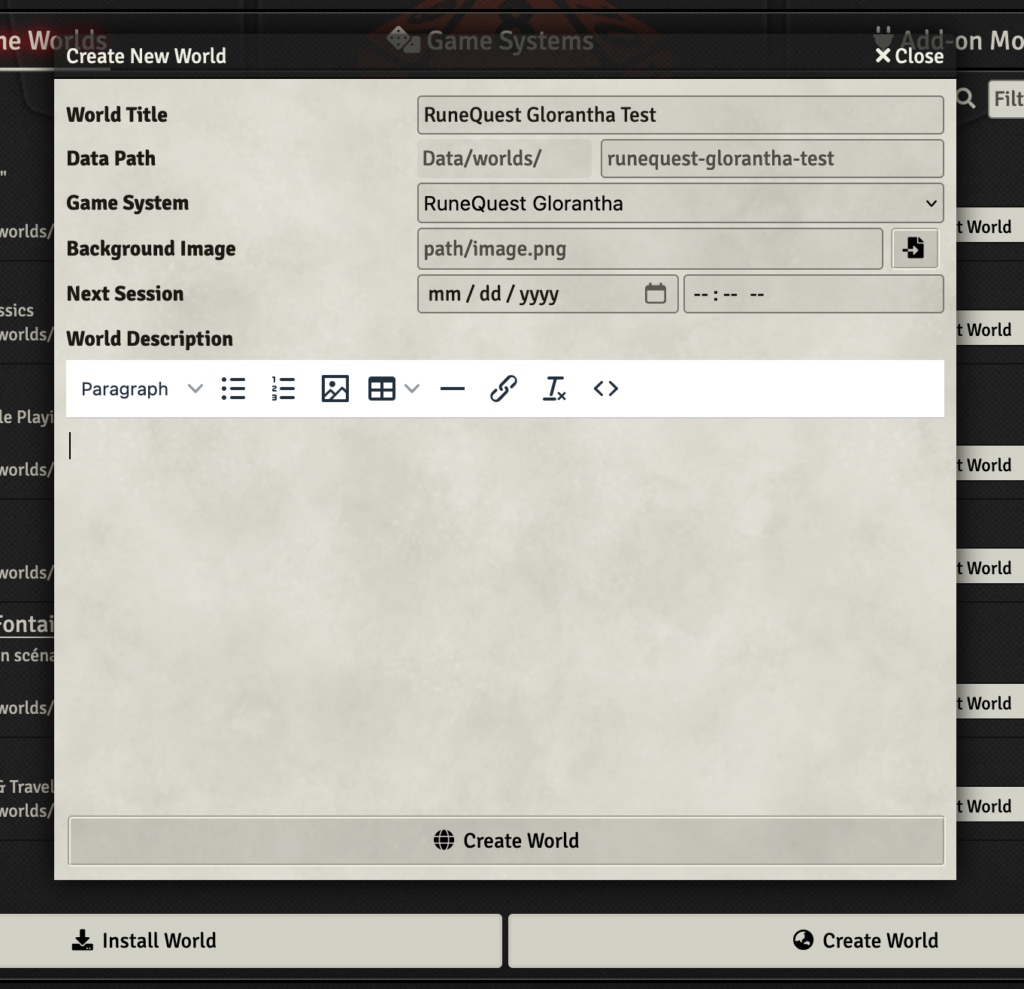The image size is (1024, 989).
Task: Open the Next Session calendar picker
Action: [x=656, y=293]
